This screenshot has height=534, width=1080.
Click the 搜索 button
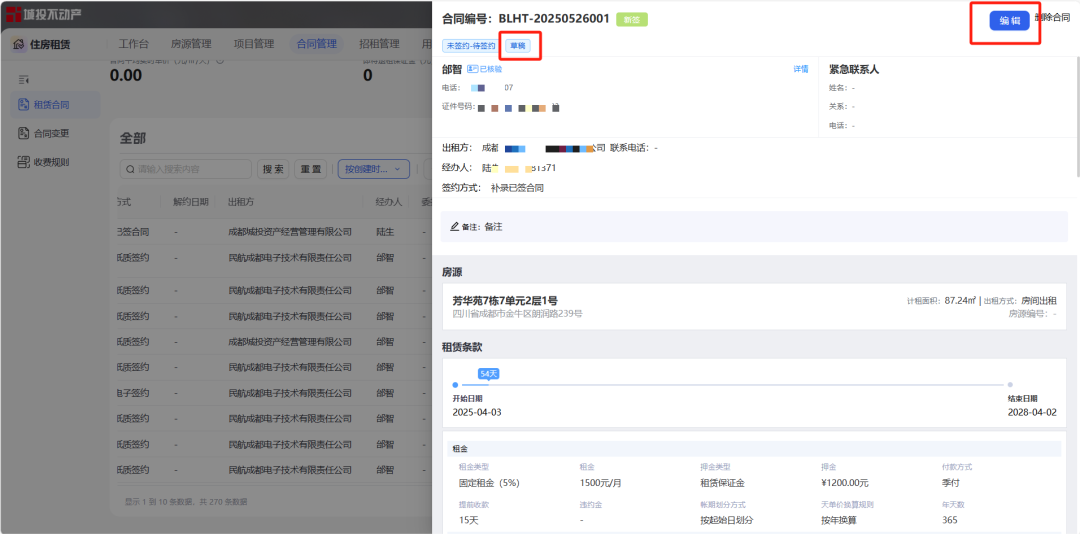[272, 169]
